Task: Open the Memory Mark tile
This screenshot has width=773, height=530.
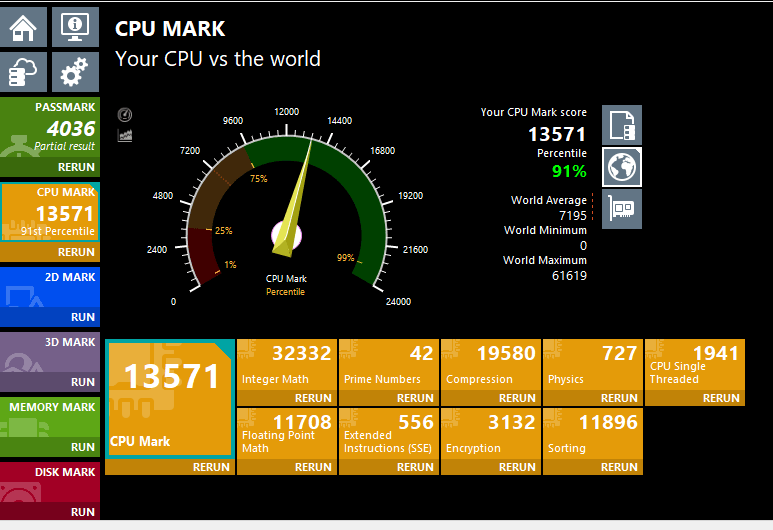Action: point(50,417)
